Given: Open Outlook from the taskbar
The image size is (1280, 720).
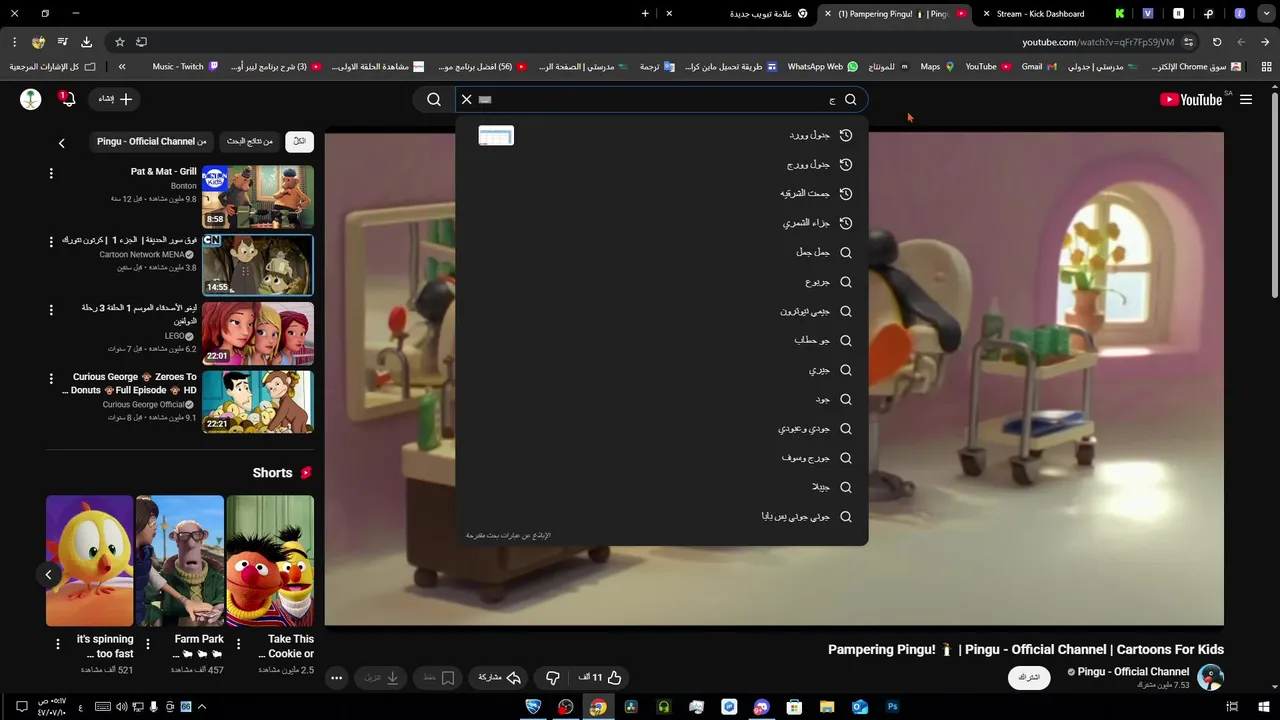Looking at the screenshot, I should pos(860,707).
